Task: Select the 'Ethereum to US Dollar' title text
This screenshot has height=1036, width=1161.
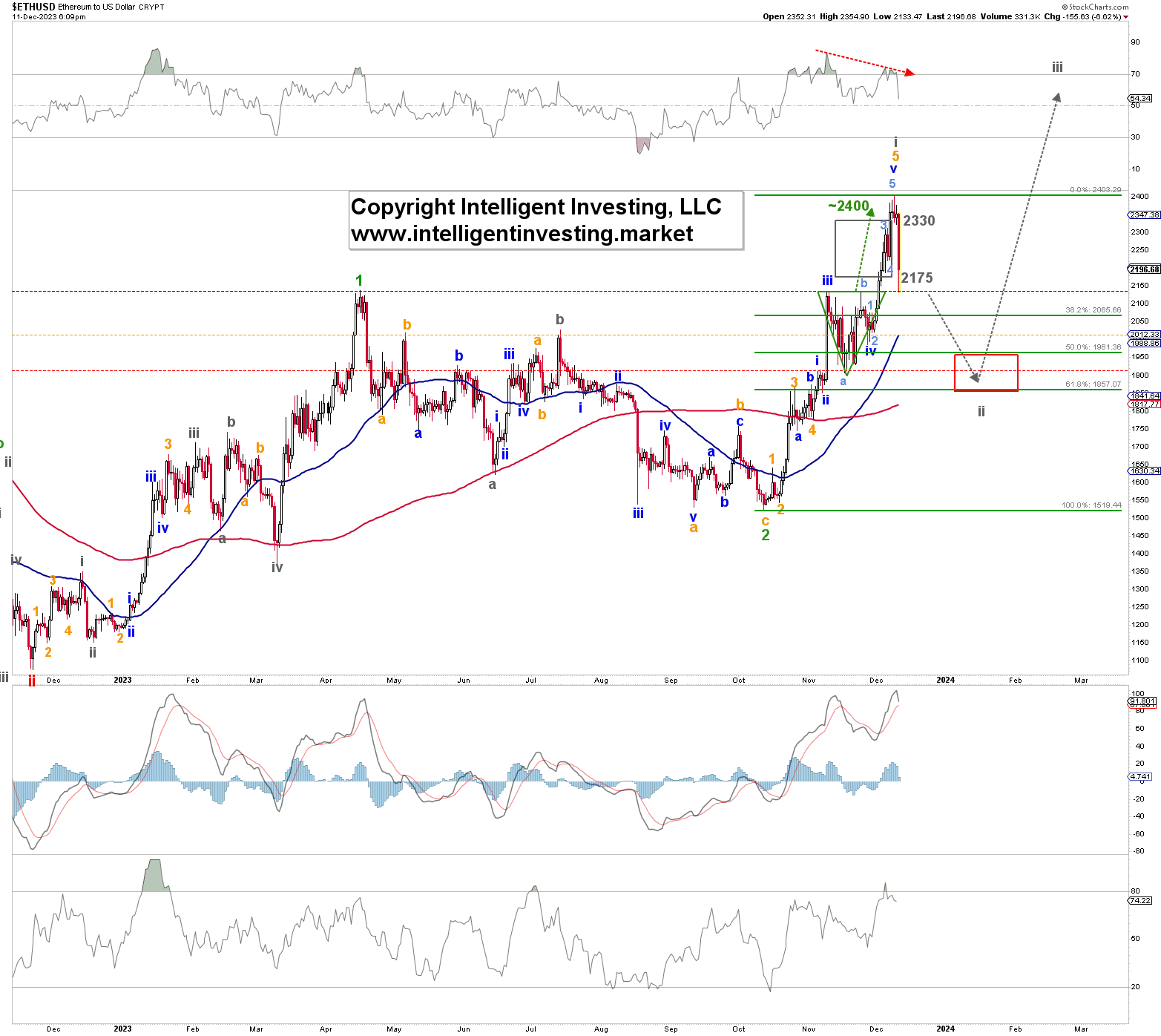Action: pos(95,7)
